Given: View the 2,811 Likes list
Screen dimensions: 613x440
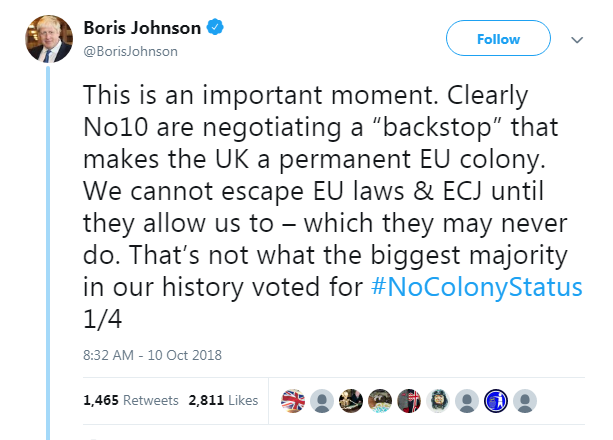Looking at the screenshot, I should (219, 401).
